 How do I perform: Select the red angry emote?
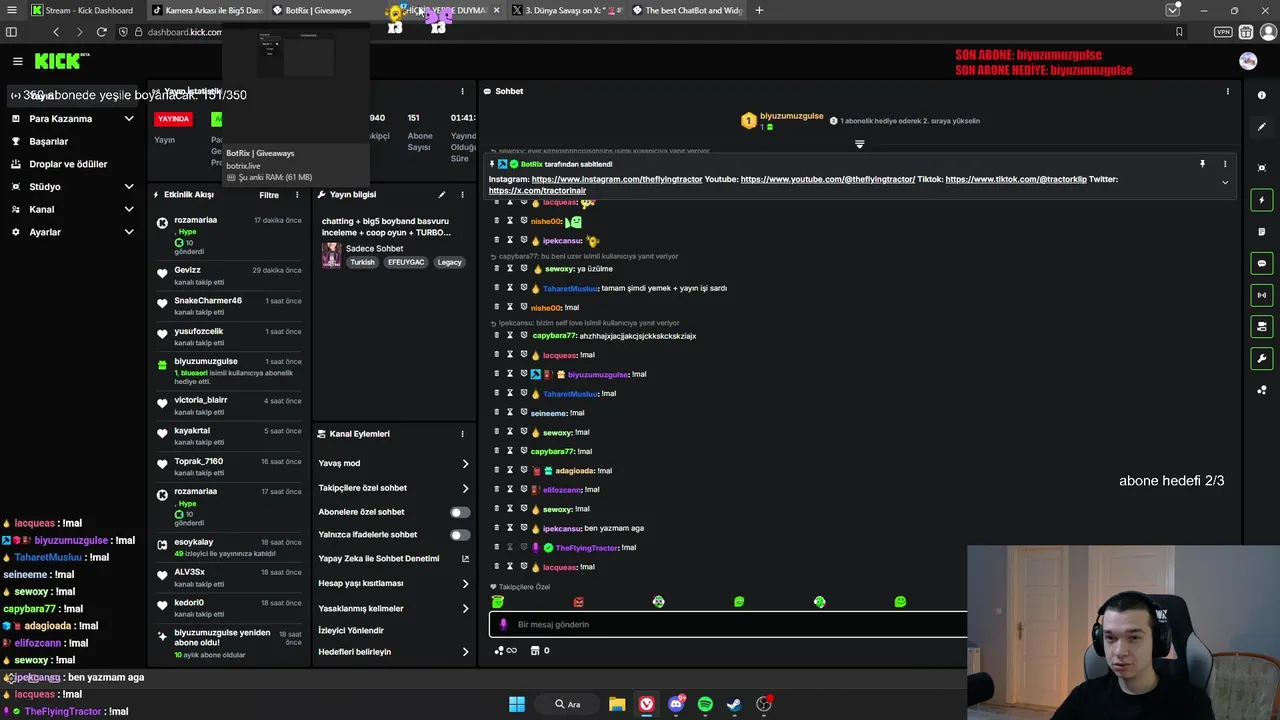(578, 602)
